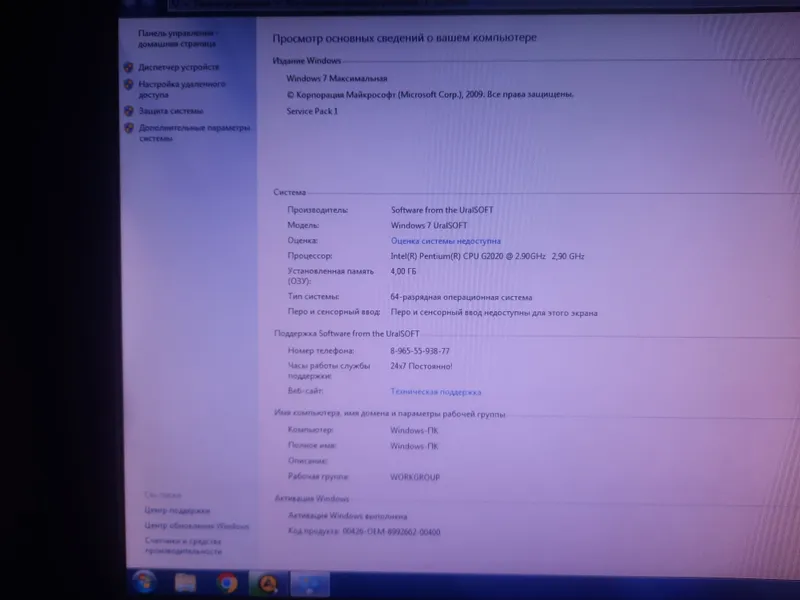Open Счетчики и средства производительности link
The image size is (800, 600).
[x=183, y=546]
